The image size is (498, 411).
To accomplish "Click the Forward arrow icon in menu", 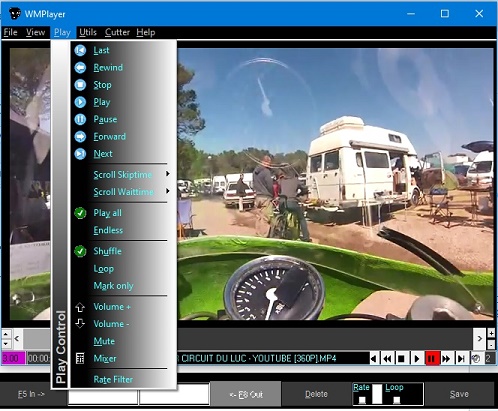I will [x=80, y=137].
